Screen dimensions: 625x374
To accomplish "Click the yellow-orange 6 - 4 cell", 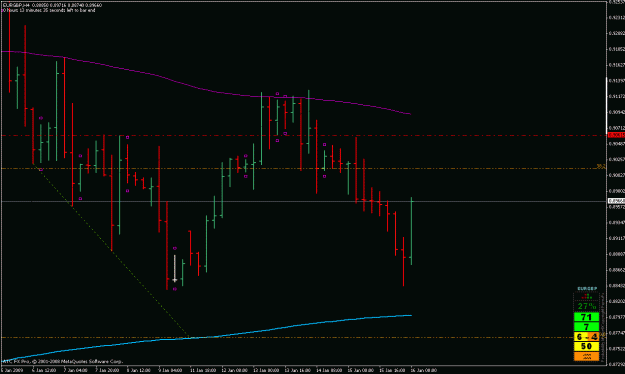I will [x=586, y=337].
